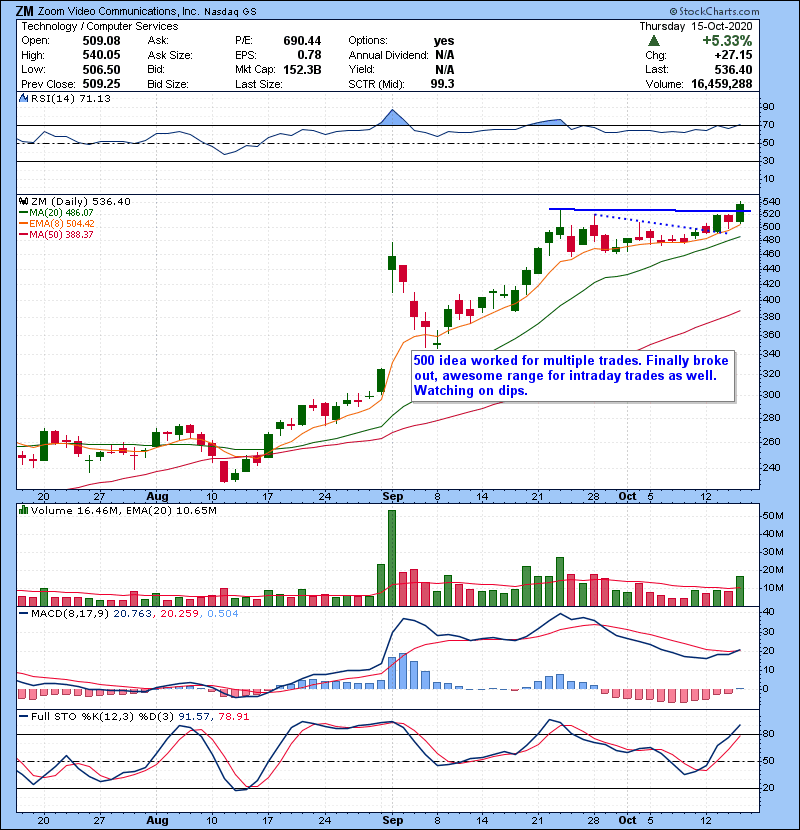800x830 pixels.
Task: Select the Low value 506.50
Action: click(x=101, y=69)
